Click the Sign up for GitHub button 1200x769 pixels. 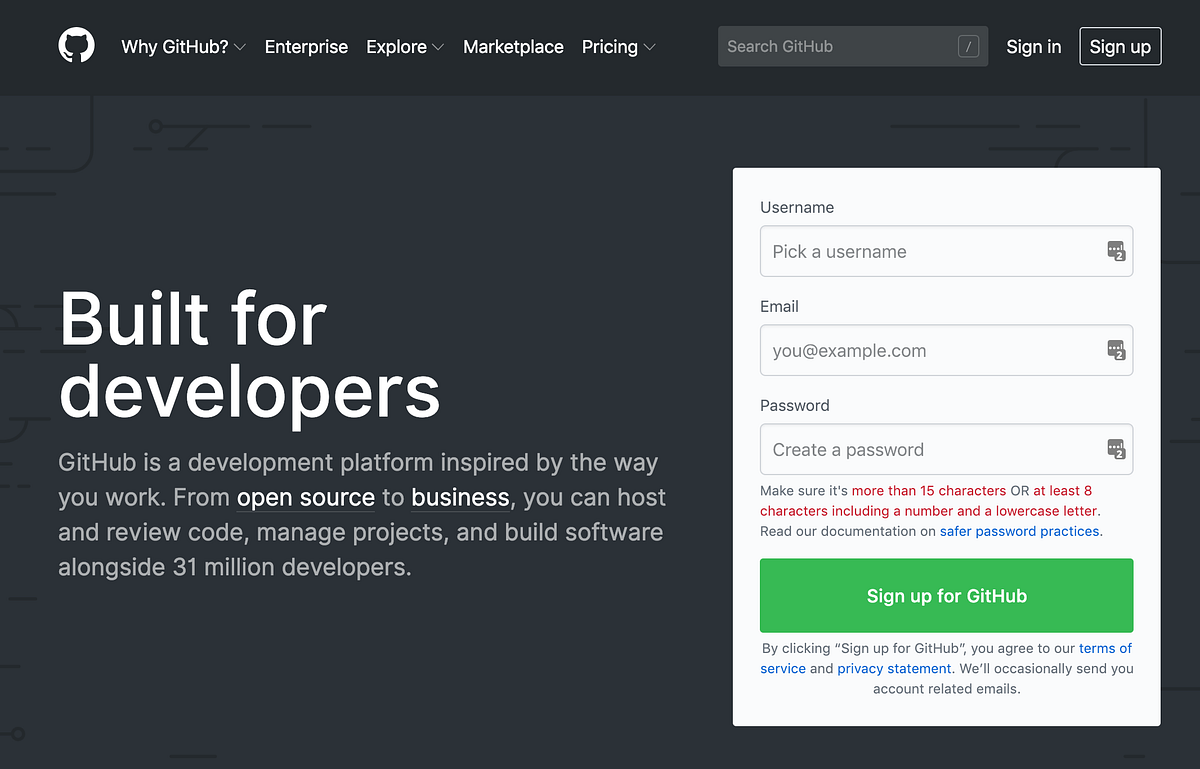pyautogui.click(x=946, y=595)
